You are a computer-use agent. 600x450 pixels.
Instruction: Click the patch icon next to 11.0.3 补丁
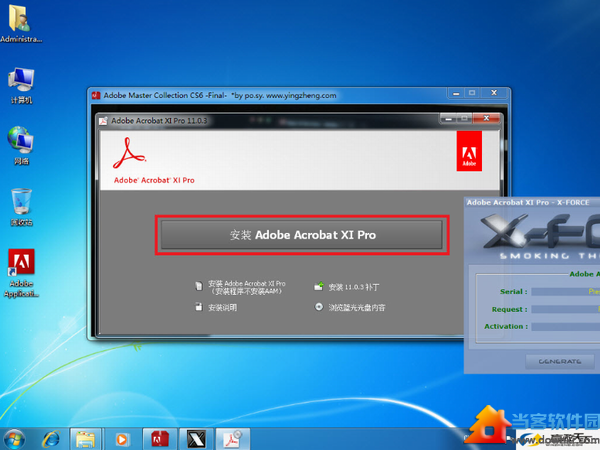[x=319, y=286]
